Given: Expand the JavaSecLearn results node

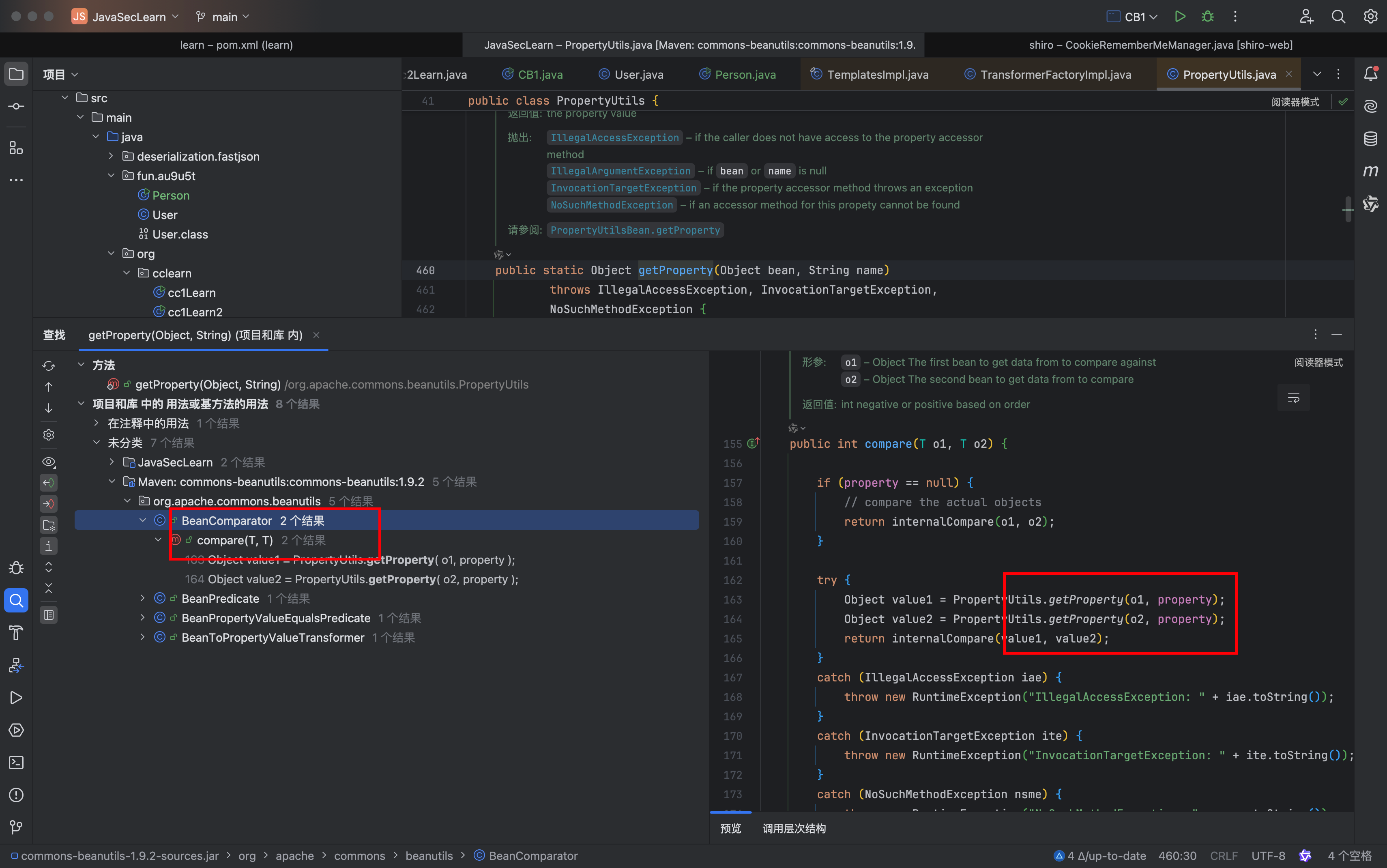Looking at the screenshot, I should point(112,462).
